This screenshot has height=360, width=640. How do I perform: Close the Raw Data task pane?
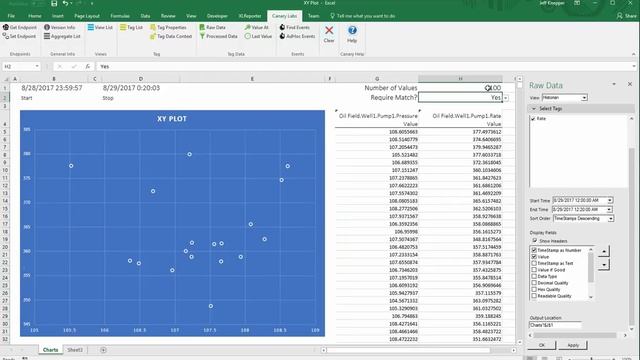pos(630,84)
